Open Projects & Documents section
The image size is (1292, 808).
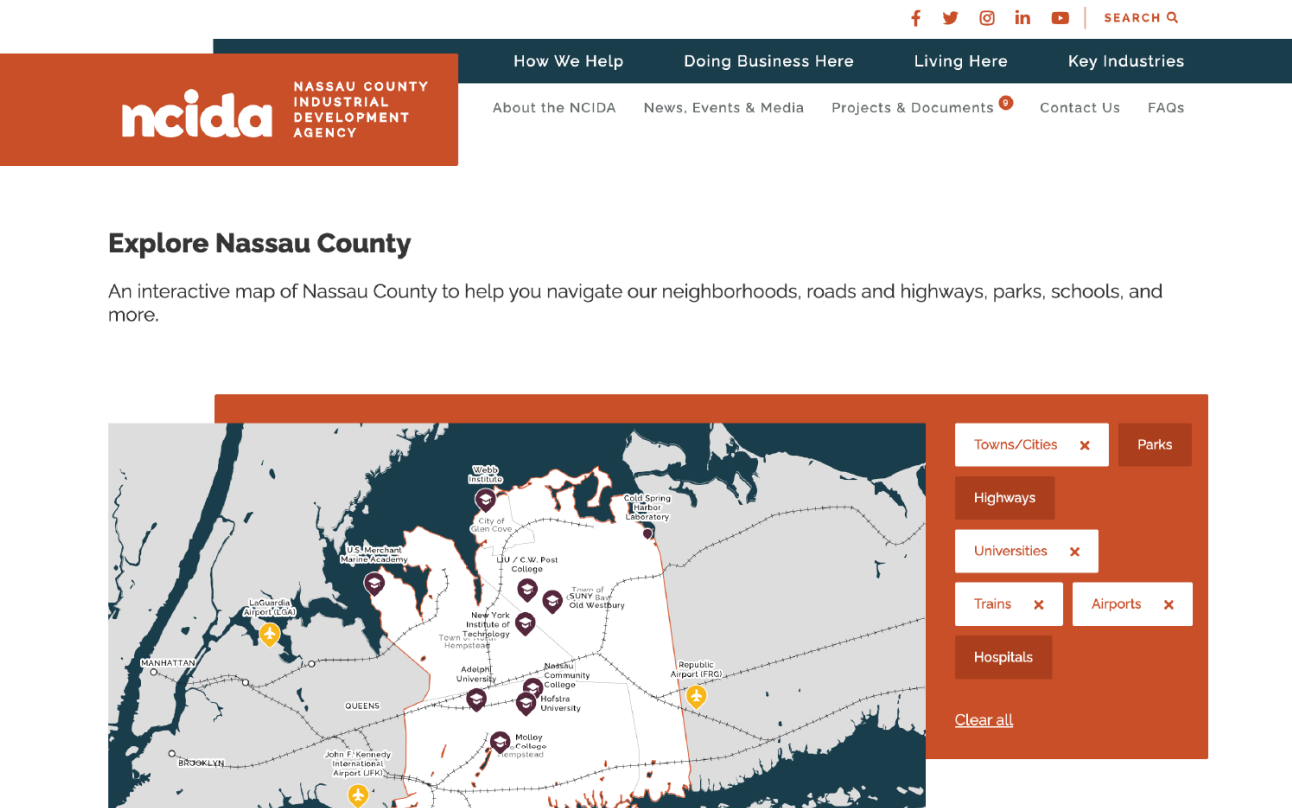pos(913,108)
